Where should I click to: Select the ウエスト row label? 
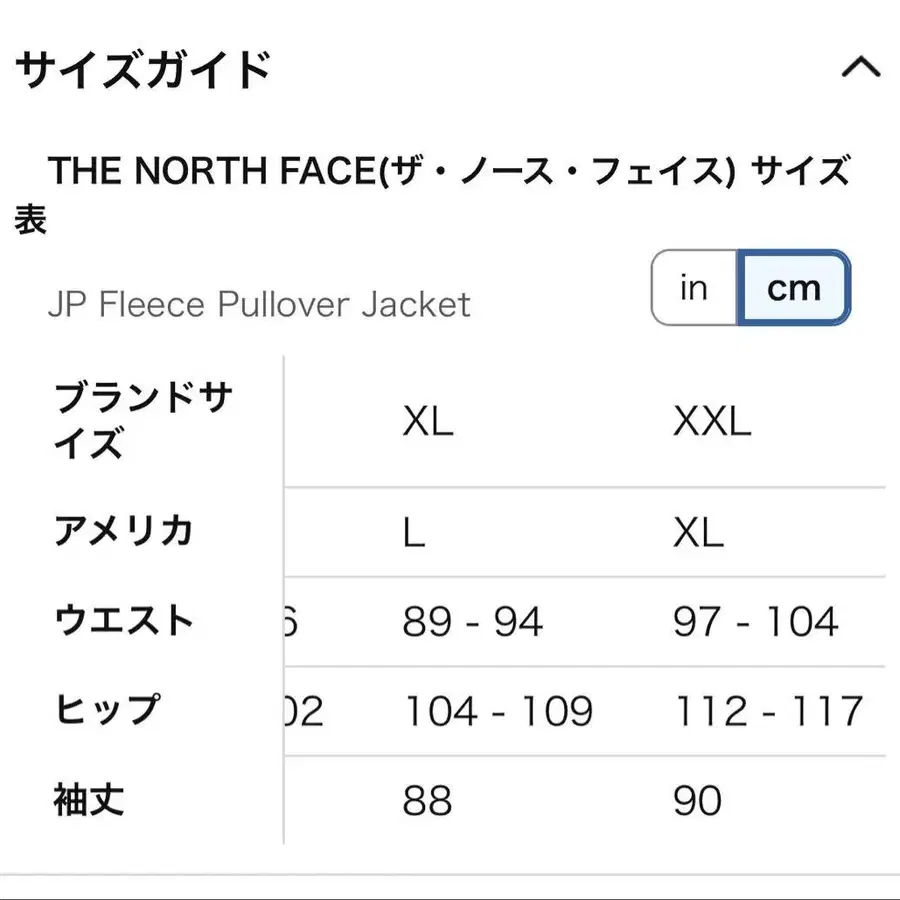(123, 621)
